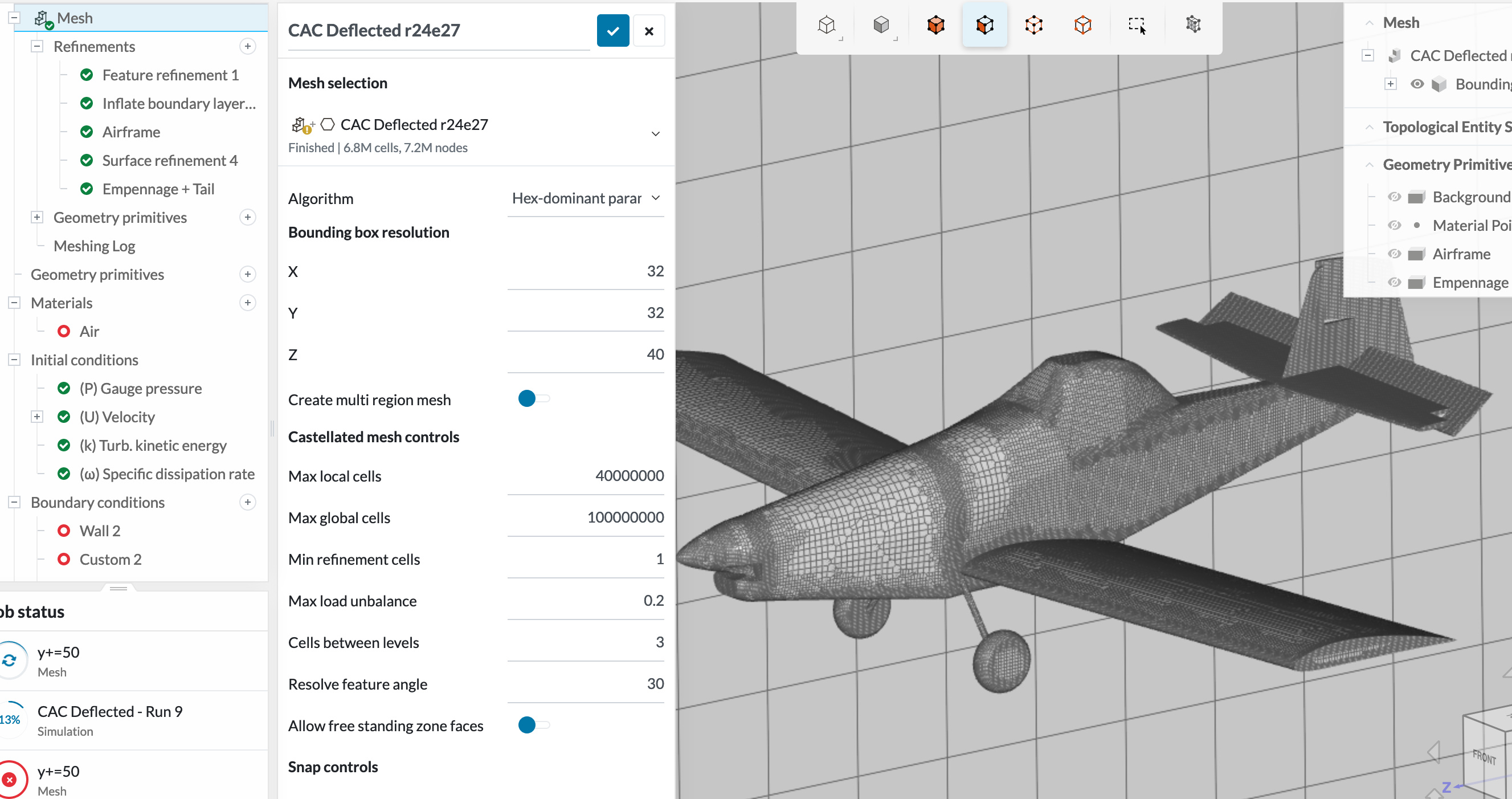Toggle Allow free standing zone faces
The width and height of the screenshot is (1512, 799).
tap(533, 725)
